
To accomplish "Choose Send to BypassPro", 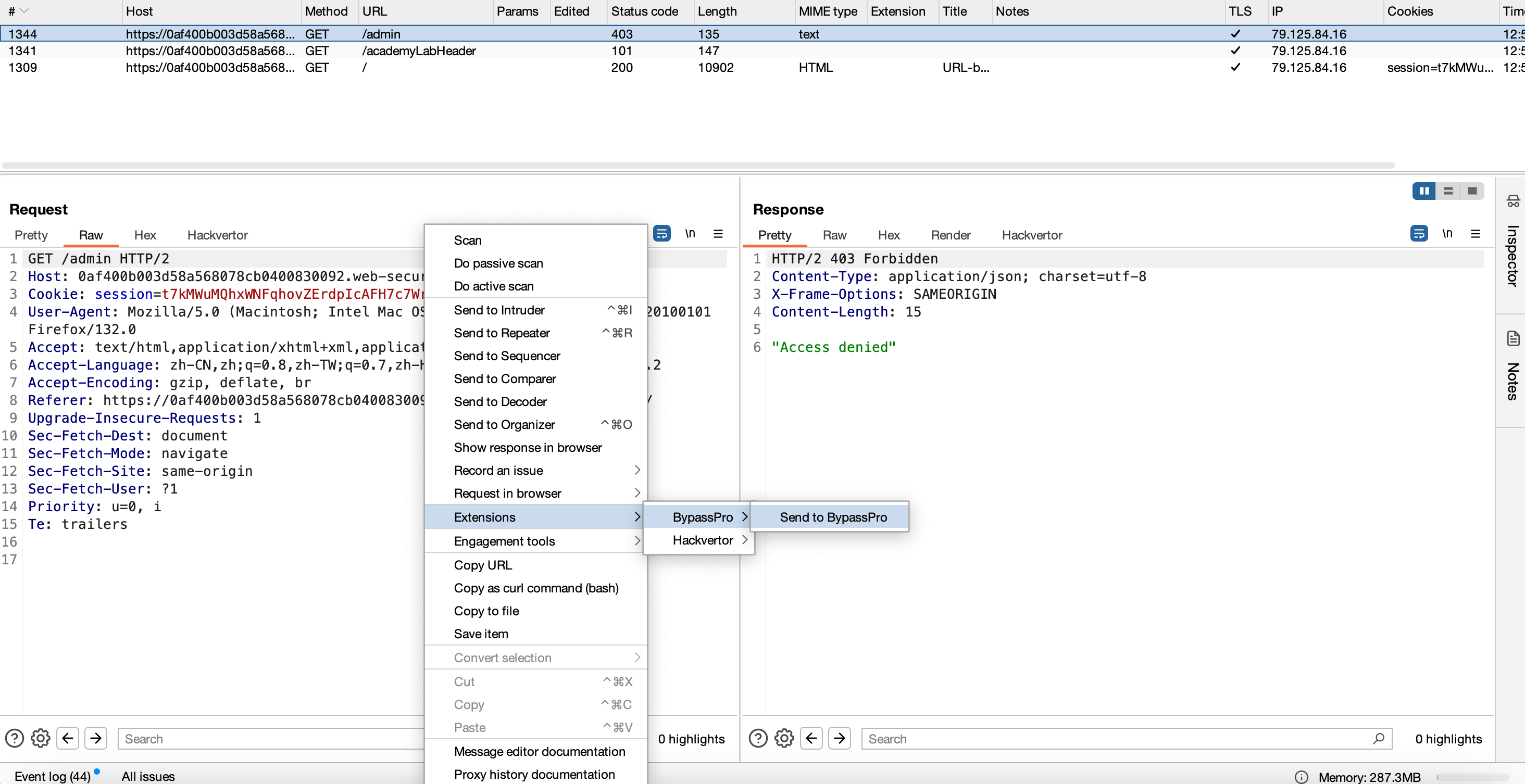I will (x=829, y=516).
